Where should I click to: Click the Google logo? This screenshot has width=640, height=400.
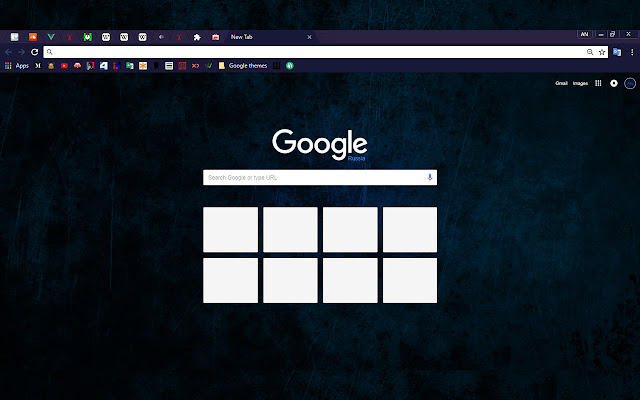click(x=320, y=144)
